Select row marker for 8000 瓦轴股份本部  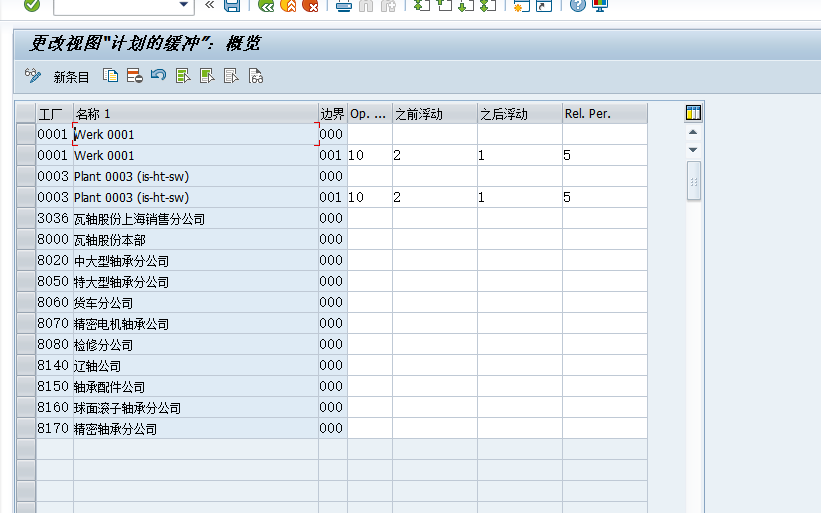(26, 239)
